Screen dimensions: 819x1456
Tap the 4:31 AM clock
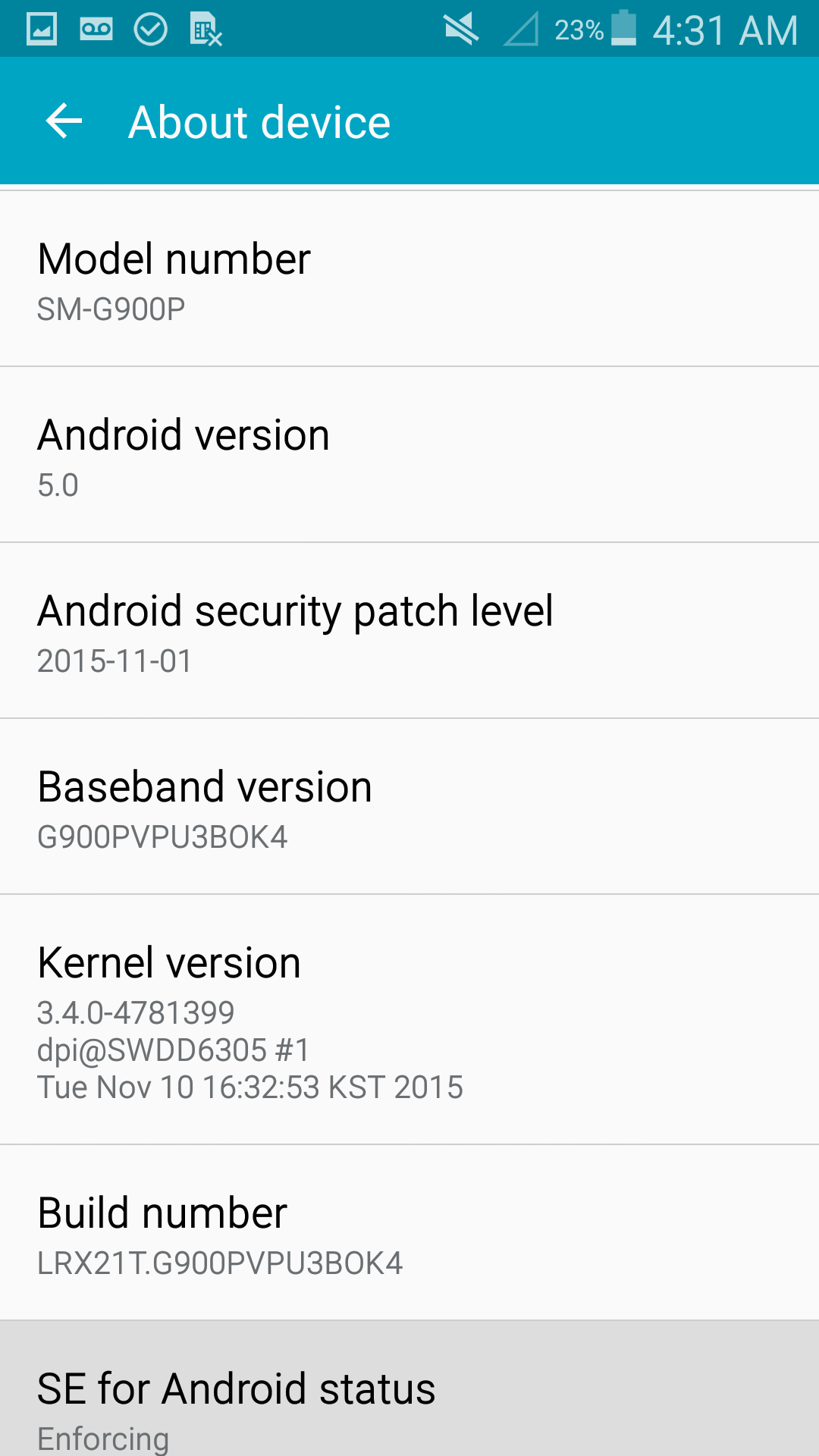(726, 30)
